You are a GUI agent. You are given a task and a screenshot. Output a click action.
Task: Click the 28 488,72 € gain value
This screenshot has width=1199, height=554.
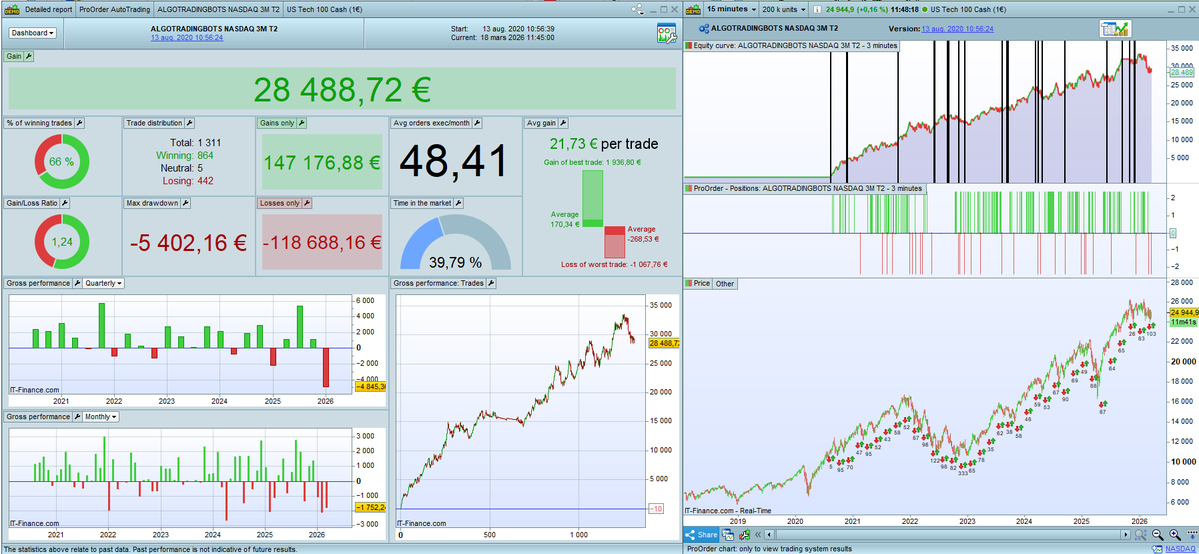tap(342, 90)
